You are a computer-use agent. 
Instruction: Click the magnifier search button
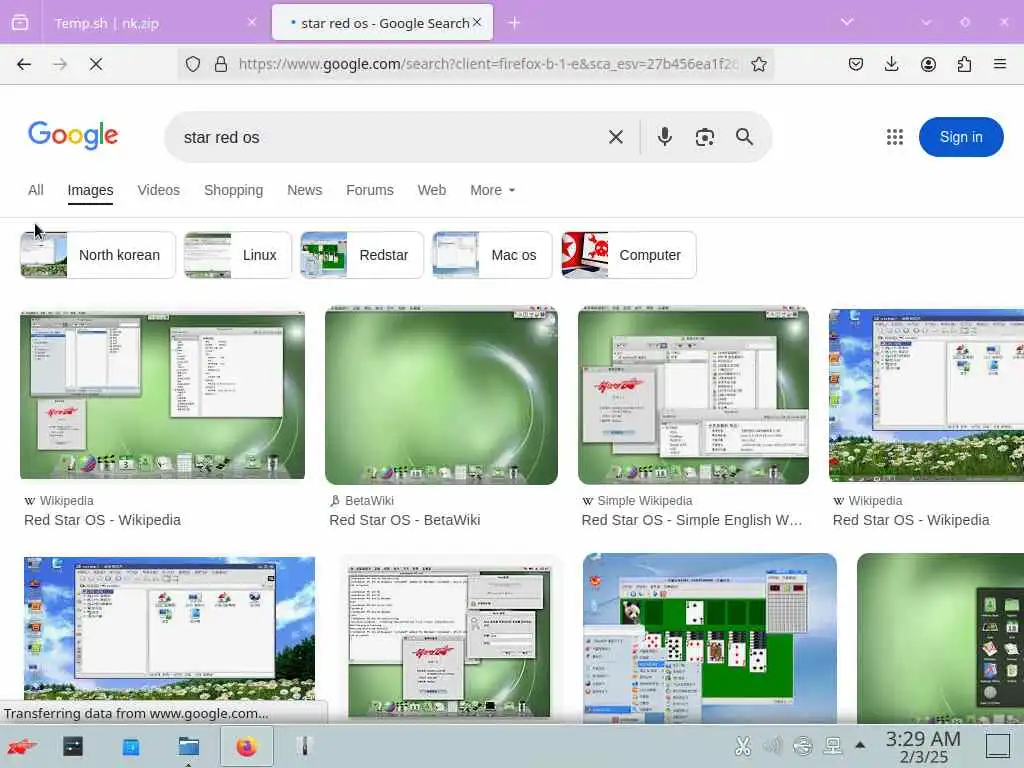point(744,137)
